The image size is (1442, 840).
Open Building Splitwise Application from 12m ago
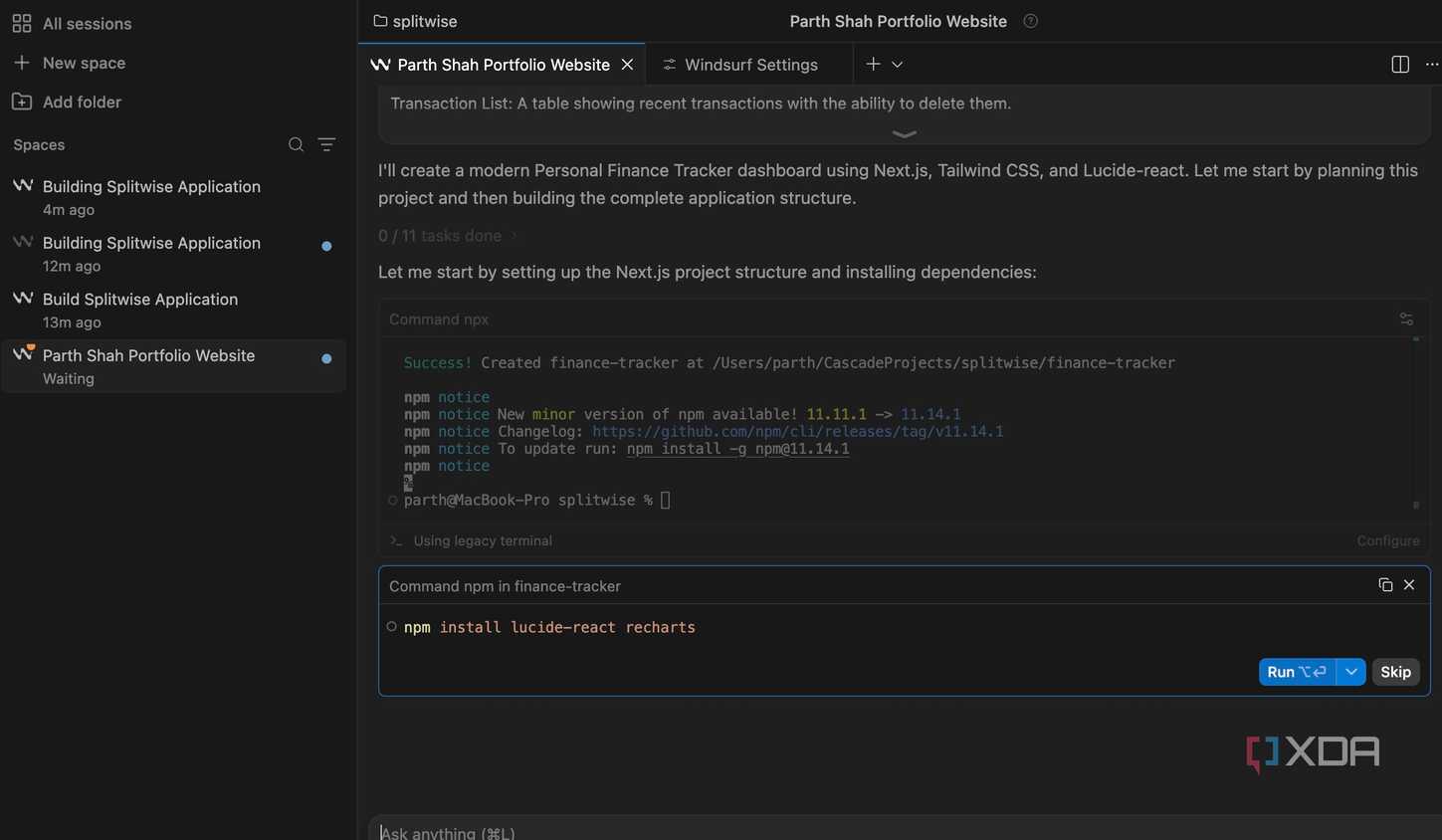click(173, 254)
